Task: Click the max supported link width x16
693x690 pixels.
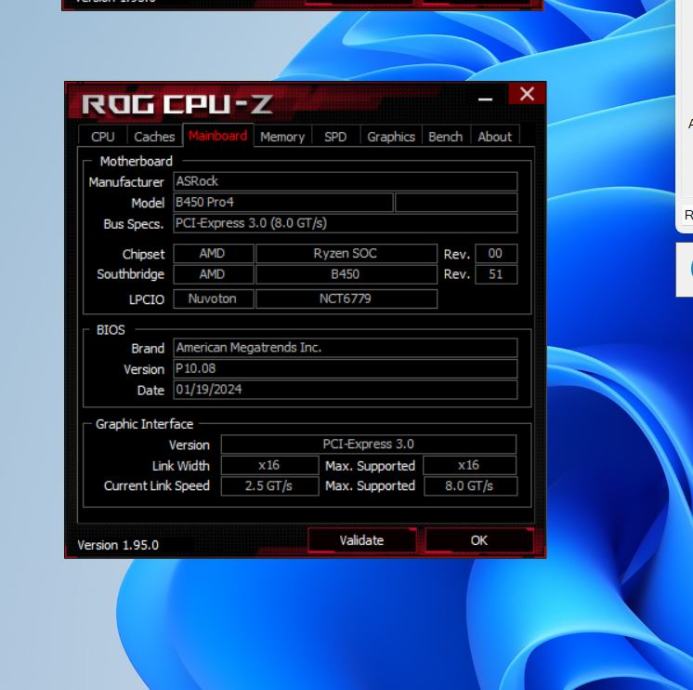Action: [x=470, y=465]
